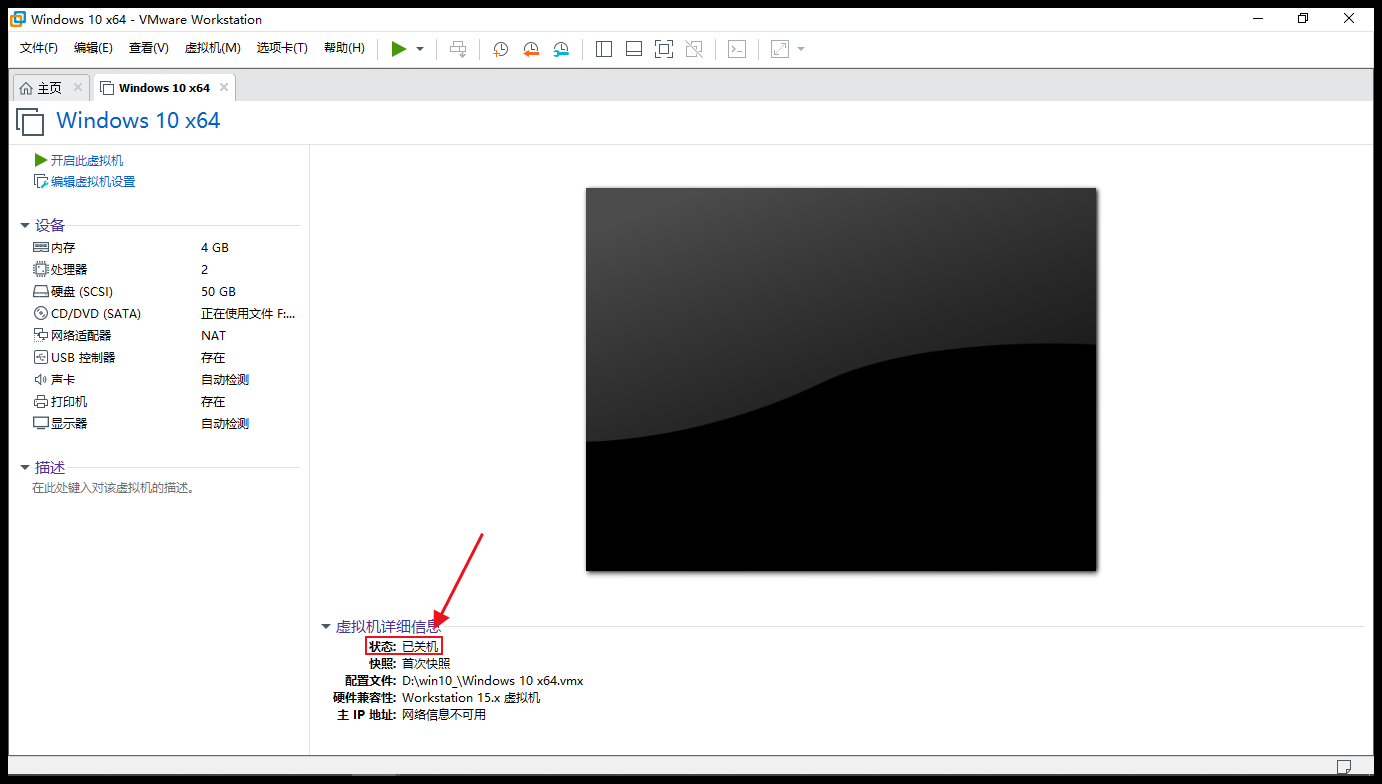
Task: Click the 首次快照 snapshot value
Action: point(426,663)
